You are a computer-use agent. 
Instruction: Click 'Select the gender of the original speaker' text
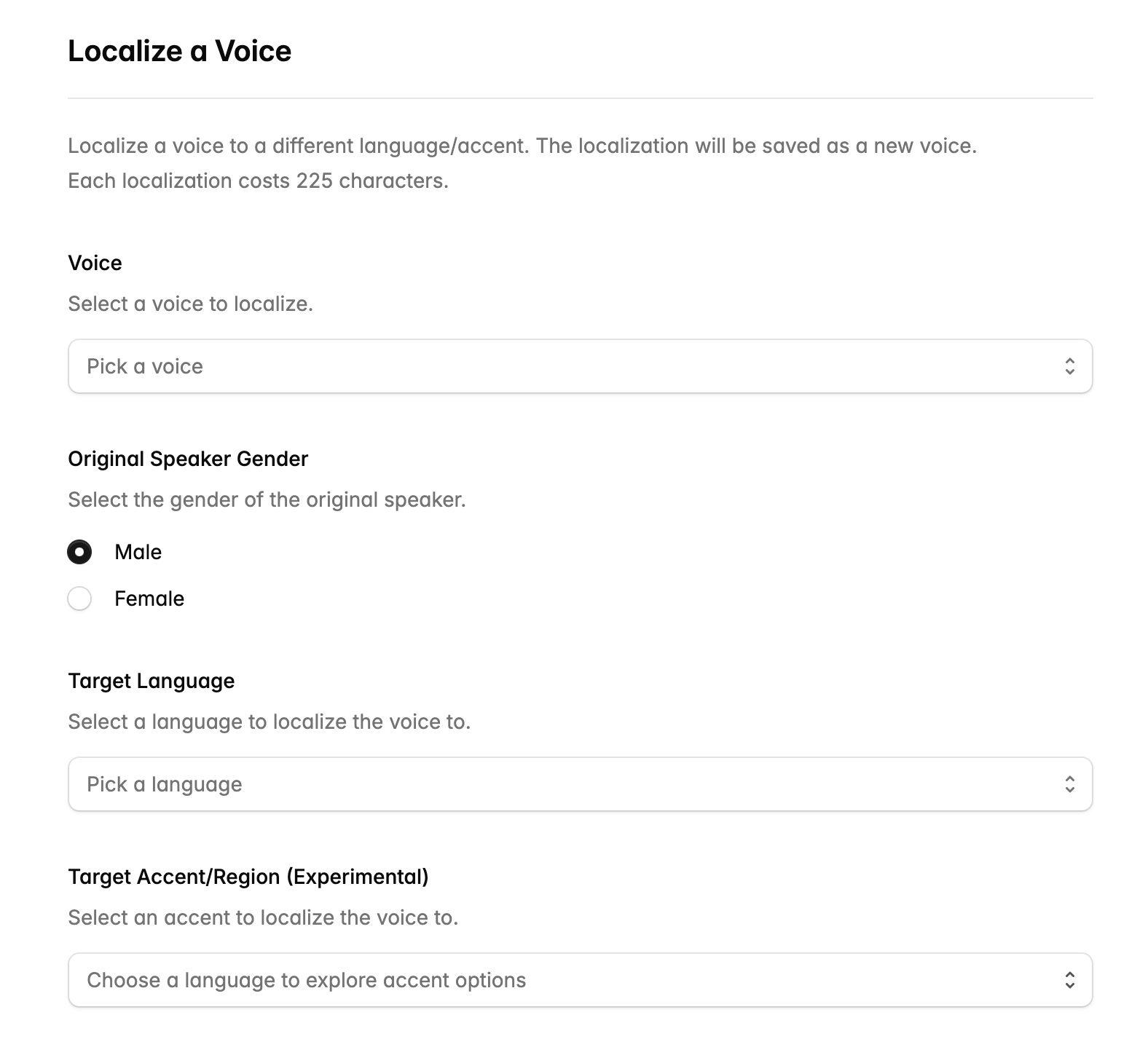coord(267,499)
